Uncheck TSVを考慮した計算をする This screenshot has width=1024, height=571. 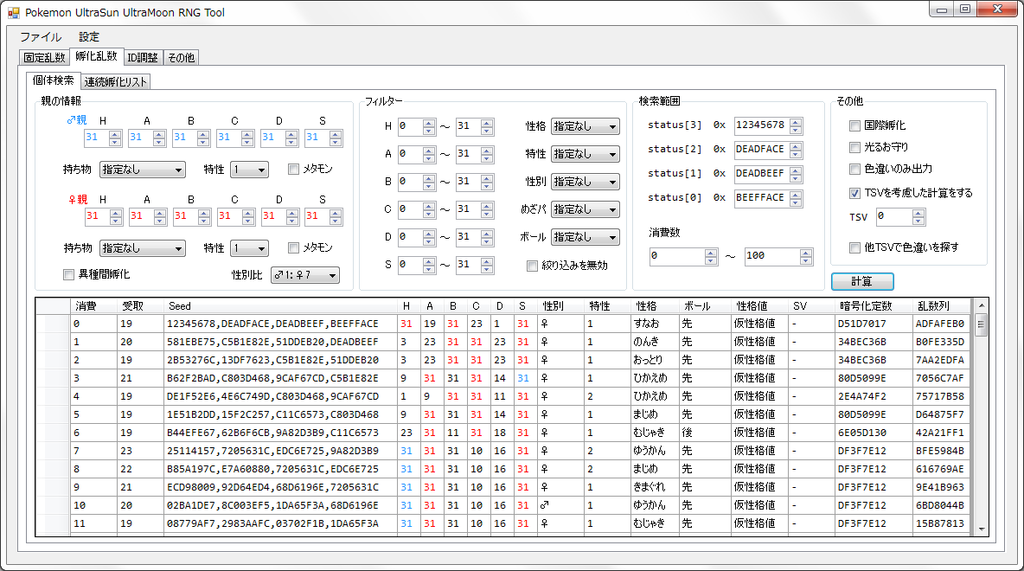[855, 193]
